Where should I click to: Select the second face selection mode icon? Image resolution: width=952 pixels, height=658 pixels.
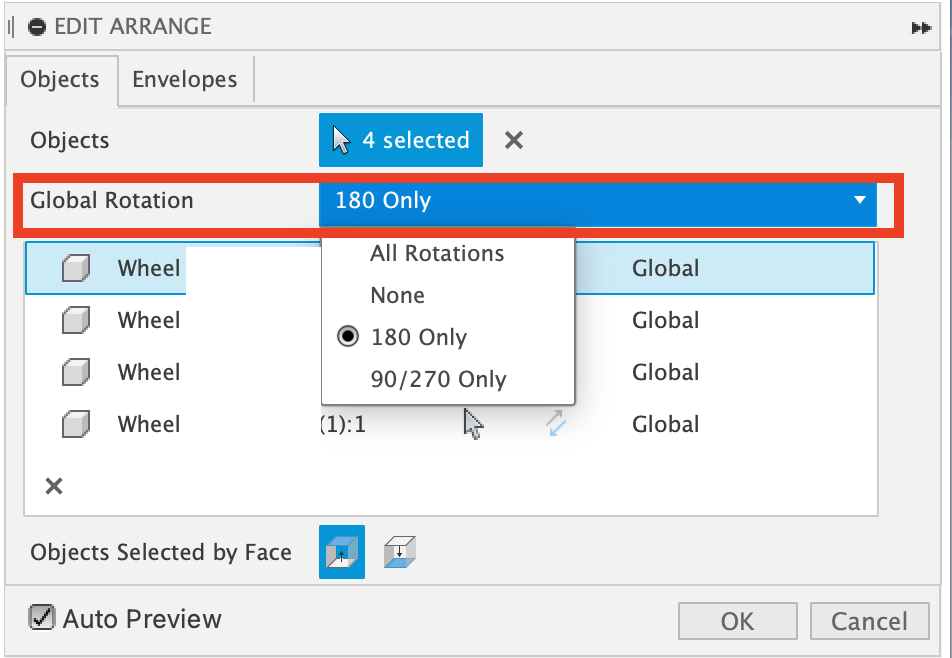[x=398, y=552]
